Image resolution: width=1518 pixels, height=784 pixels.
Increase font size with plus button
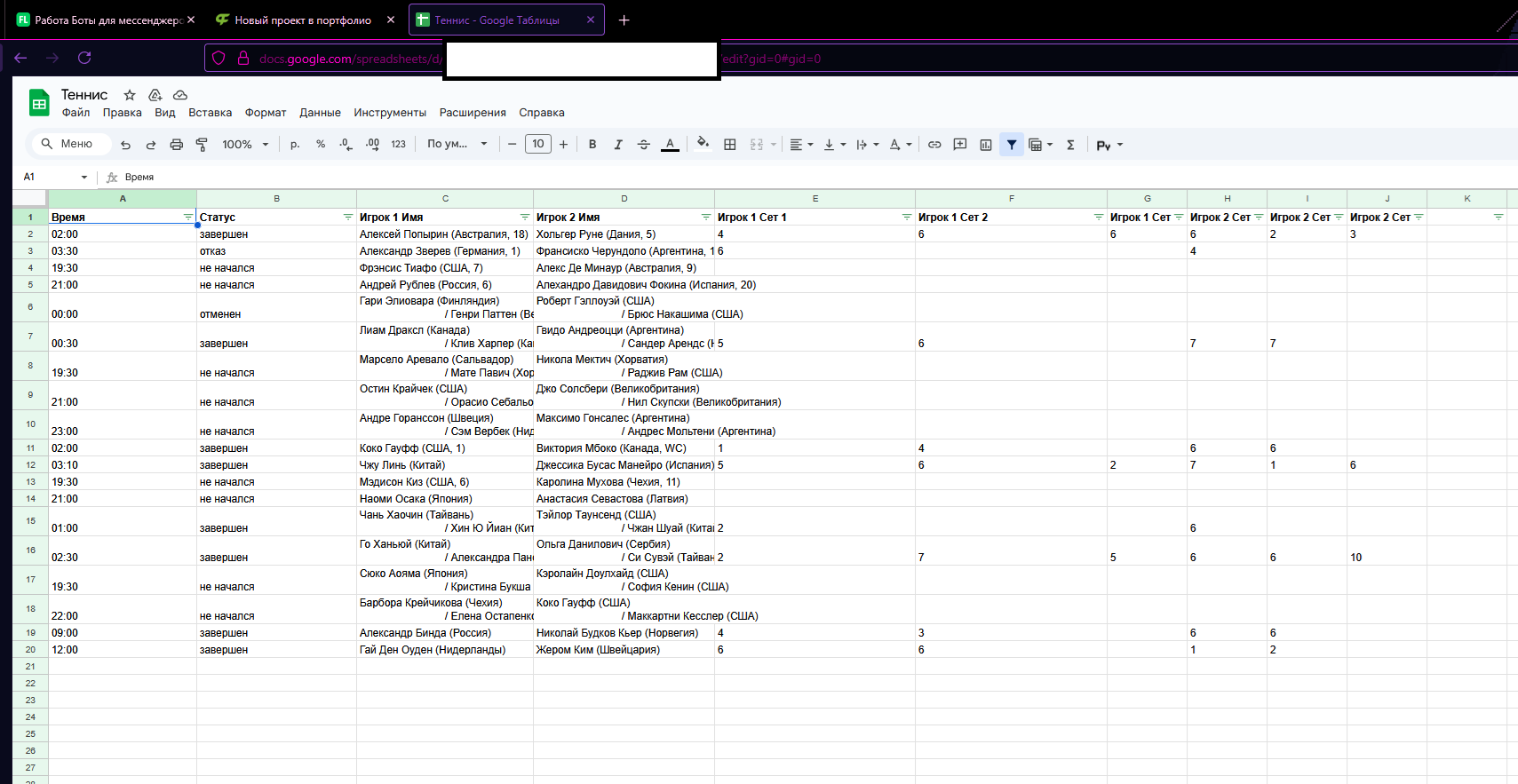pos(563,145)
